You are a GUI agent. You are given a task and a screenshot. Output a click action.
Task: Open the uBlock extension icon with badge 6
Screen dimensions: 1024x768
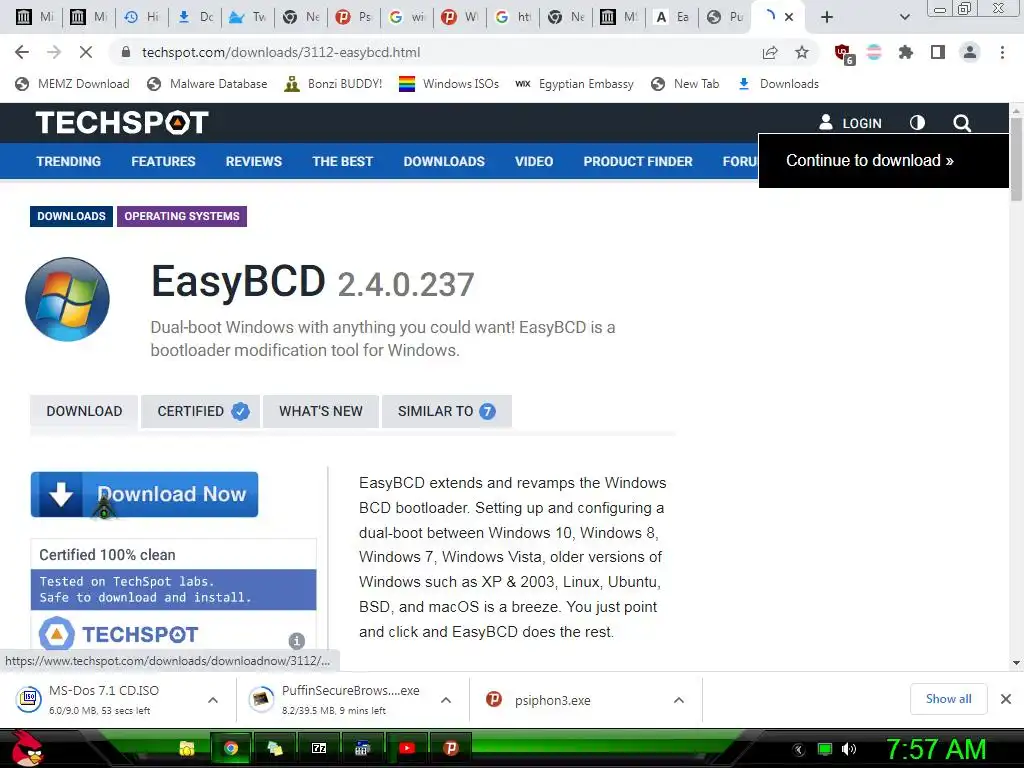click(x=844, y=54)
